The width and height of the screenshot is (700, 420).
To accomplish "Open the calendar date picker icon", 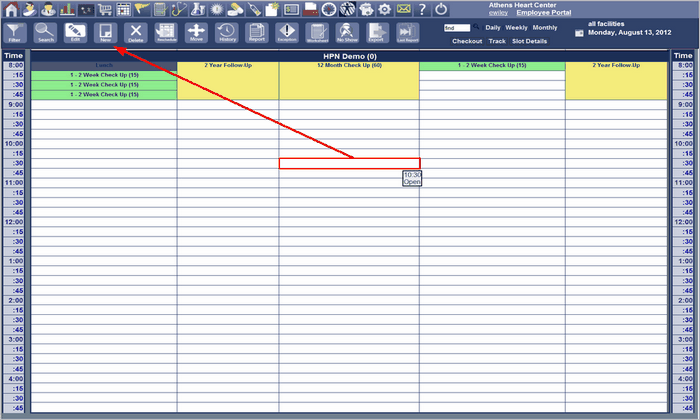I will click(579, 33).
